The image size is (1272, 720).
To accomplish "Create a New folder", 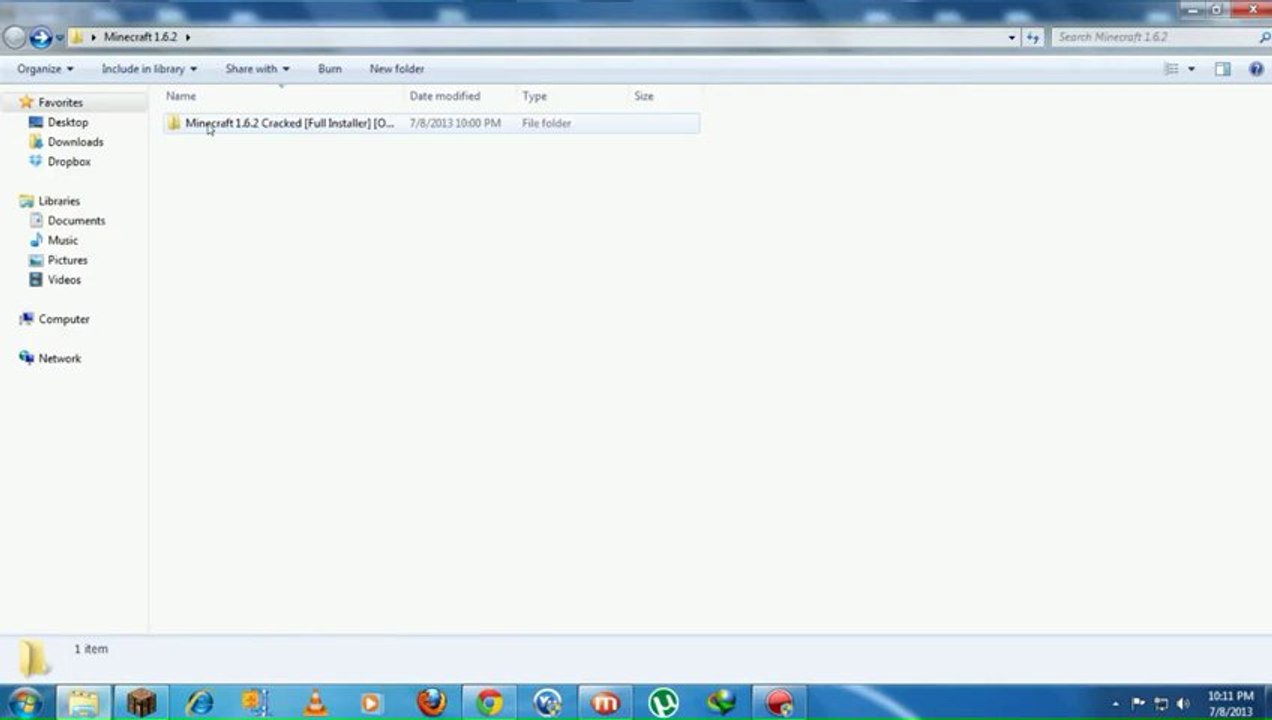I will tap(397, 69).
